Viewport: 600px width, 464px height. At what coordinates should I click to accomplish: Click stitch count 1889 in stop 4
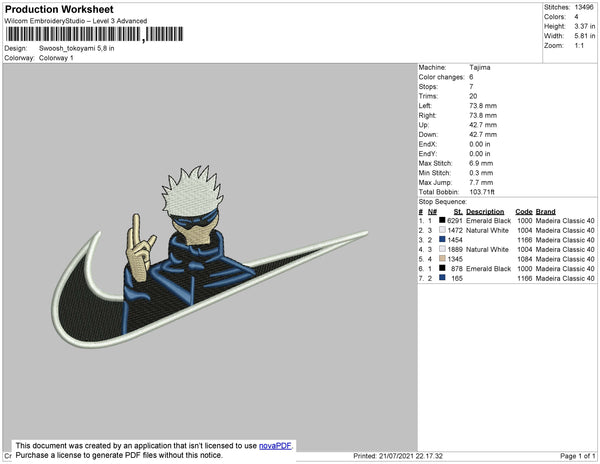[455, 249]
